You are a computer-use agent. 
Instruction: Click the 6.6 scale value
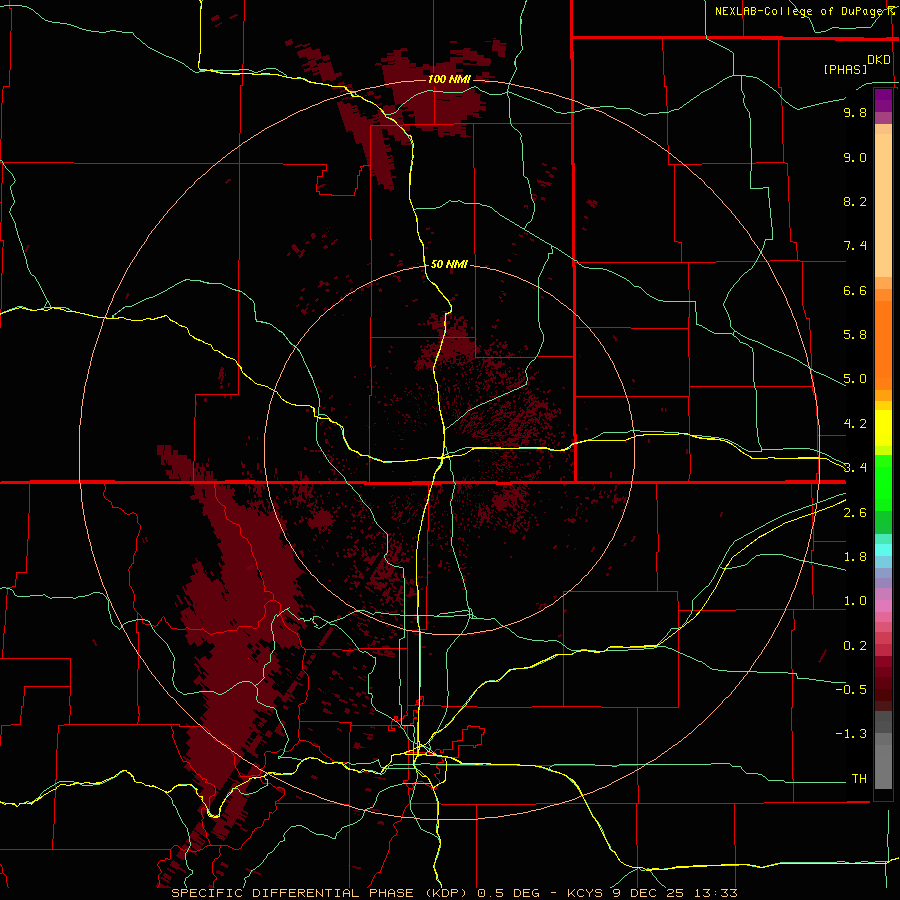pyautogui.click(x=855, y=290)
